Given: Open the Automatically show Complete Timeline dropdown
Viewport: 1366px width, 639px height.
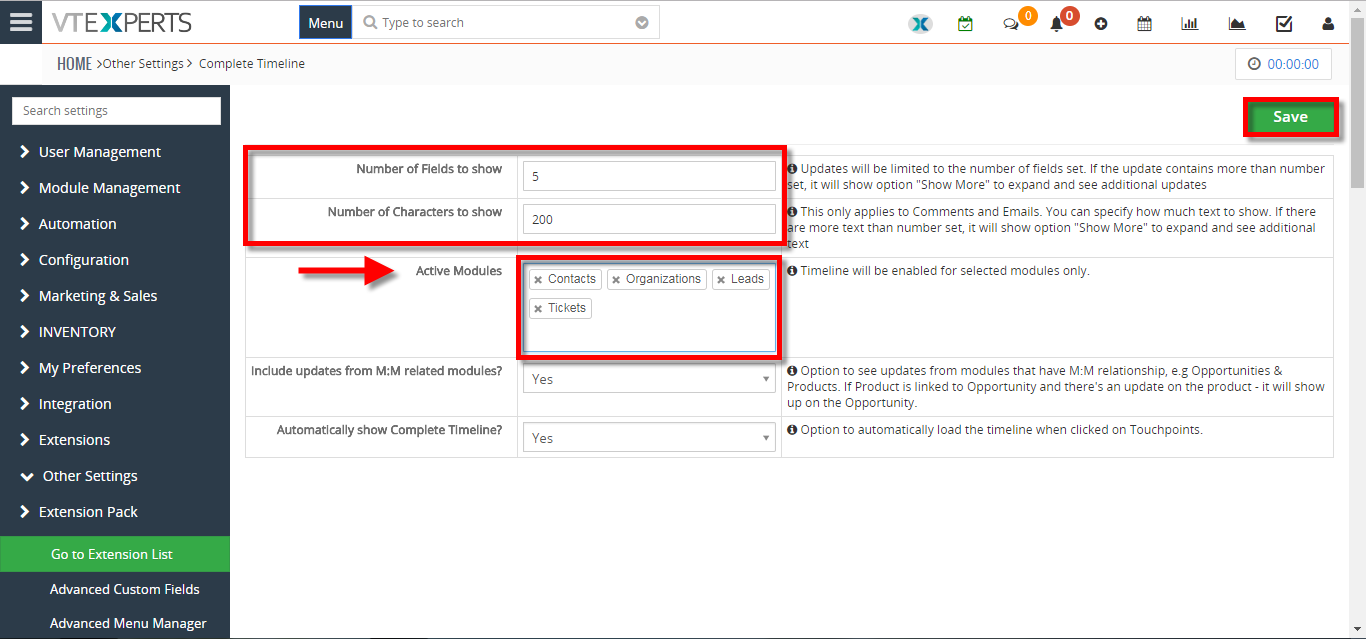Looking at the screenshot, I should 649,438.
